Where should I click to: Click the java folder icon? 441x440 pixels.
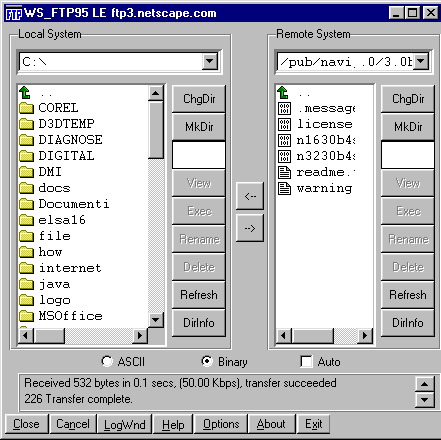26,284
